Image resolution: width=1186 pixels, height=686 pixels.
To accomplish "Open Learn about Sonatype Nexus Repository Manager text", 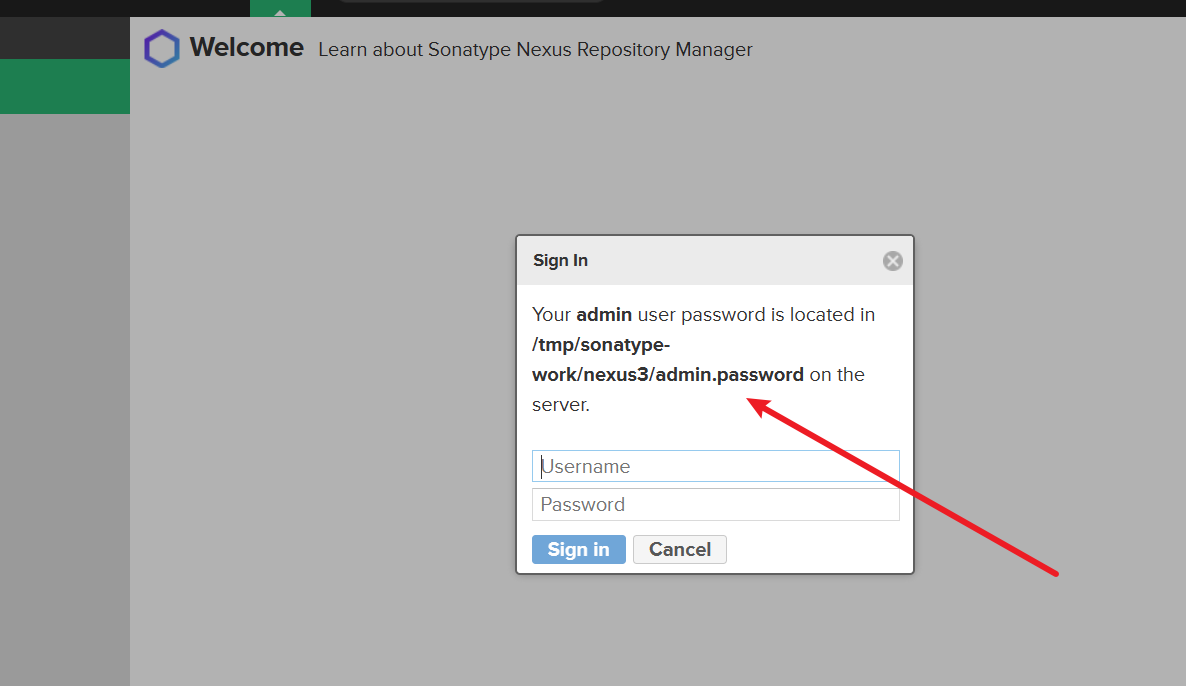I will pos(535,49).
